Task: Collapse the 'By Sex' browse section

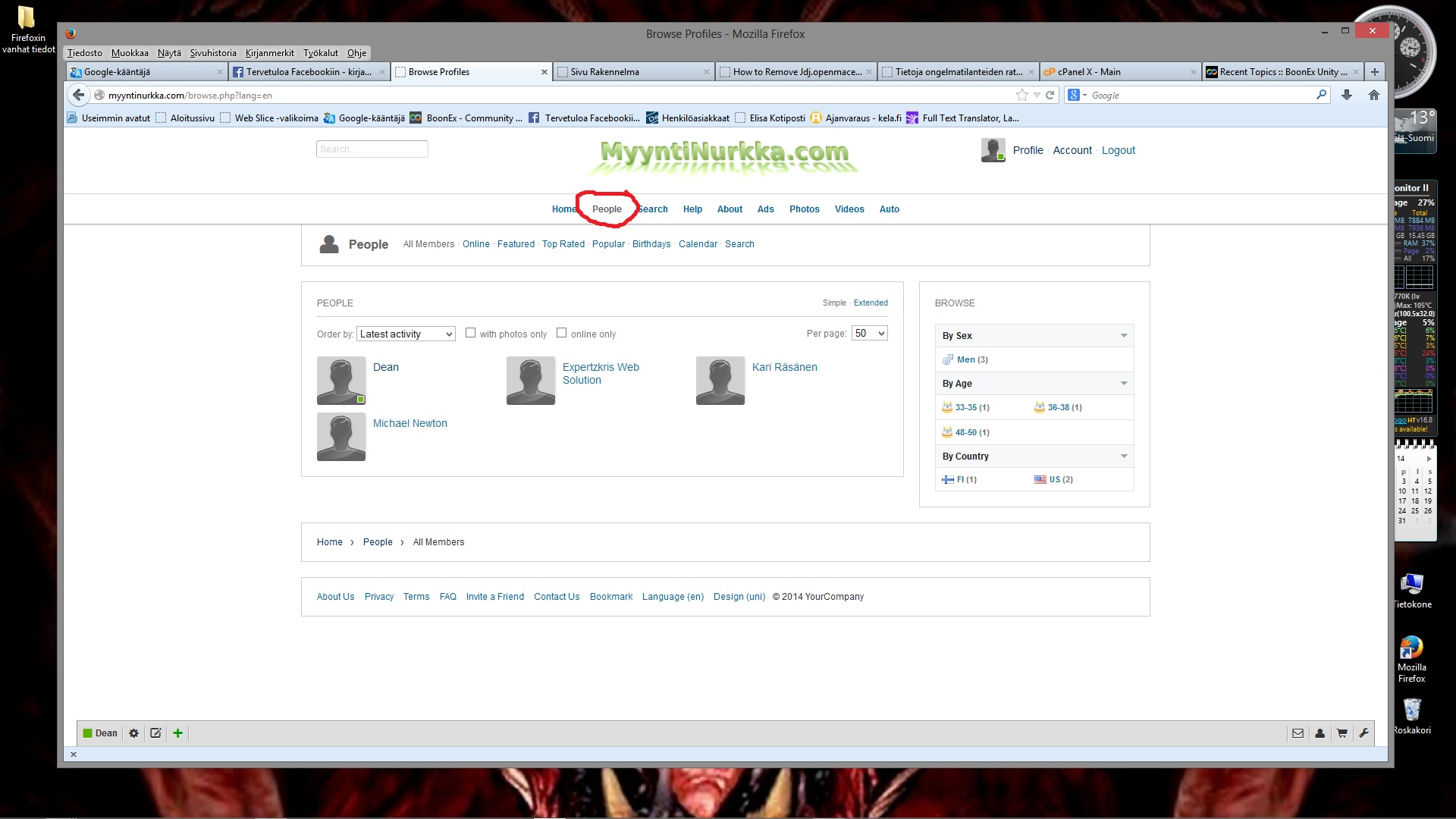Action: 1123,336
